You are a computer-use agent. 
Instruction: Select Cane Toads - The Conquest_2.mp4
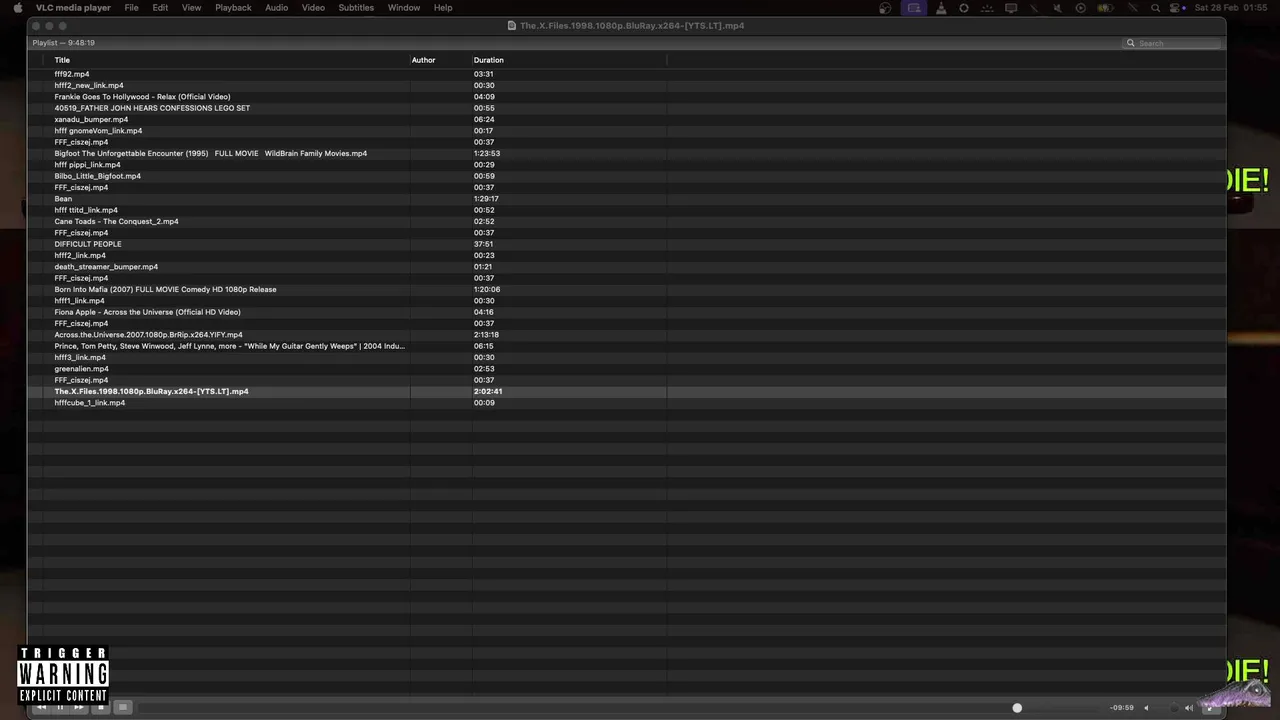(116, 221)
